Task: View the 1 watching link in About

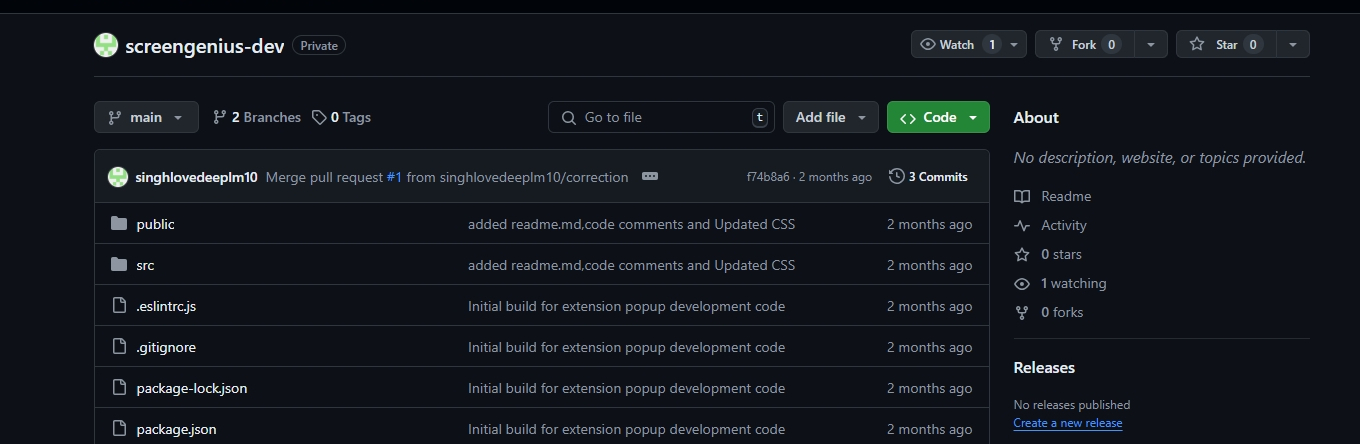Action: pyautogui.click(x=1060, y=283)
